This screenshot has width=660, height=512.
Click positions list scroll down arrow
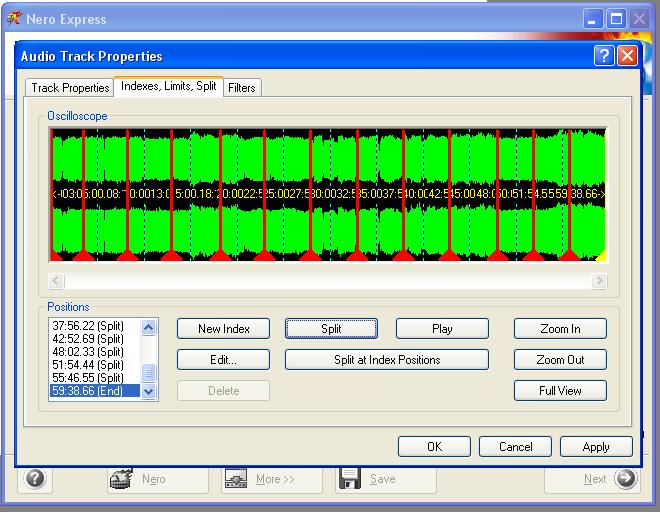click(x=149, y=391)
